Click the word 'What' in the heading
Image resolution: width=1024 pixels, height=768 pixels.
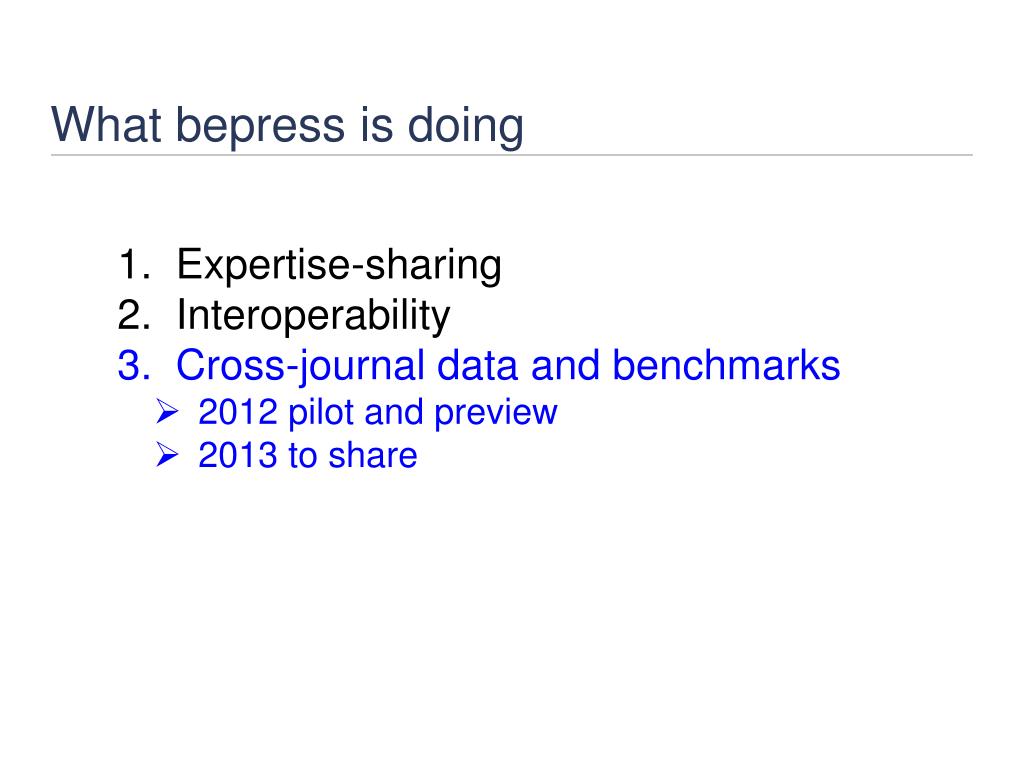(106, 125)
